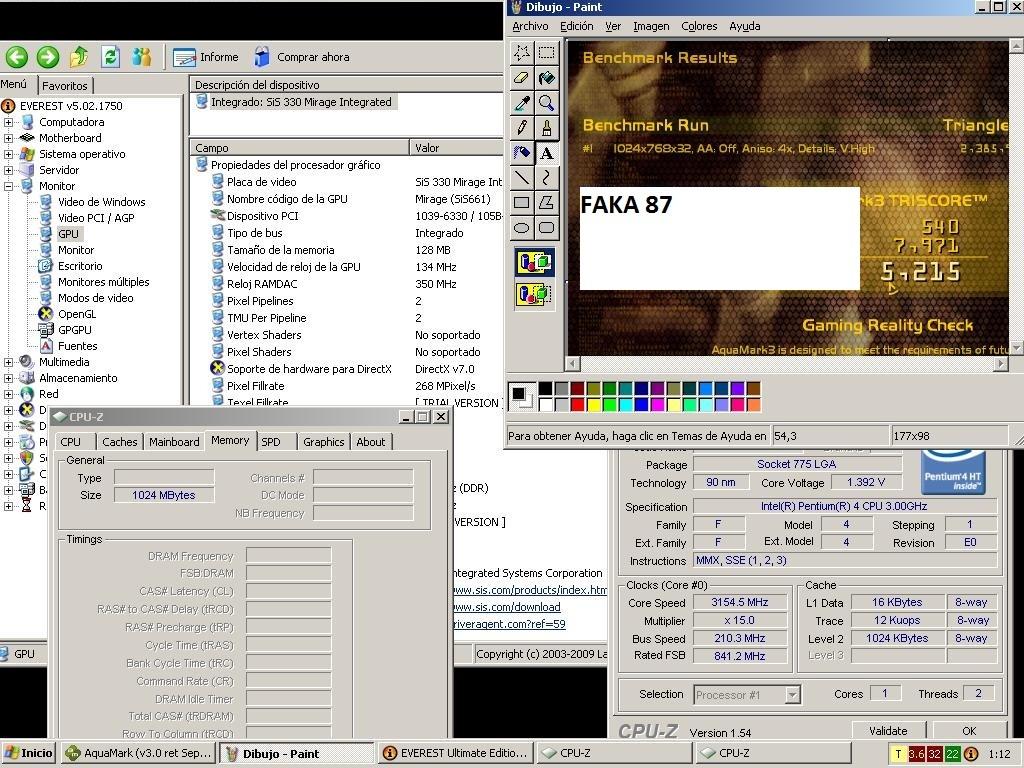Select the Fill bucket tool in Paint
Screen dimensions: 1024x768
547,78
